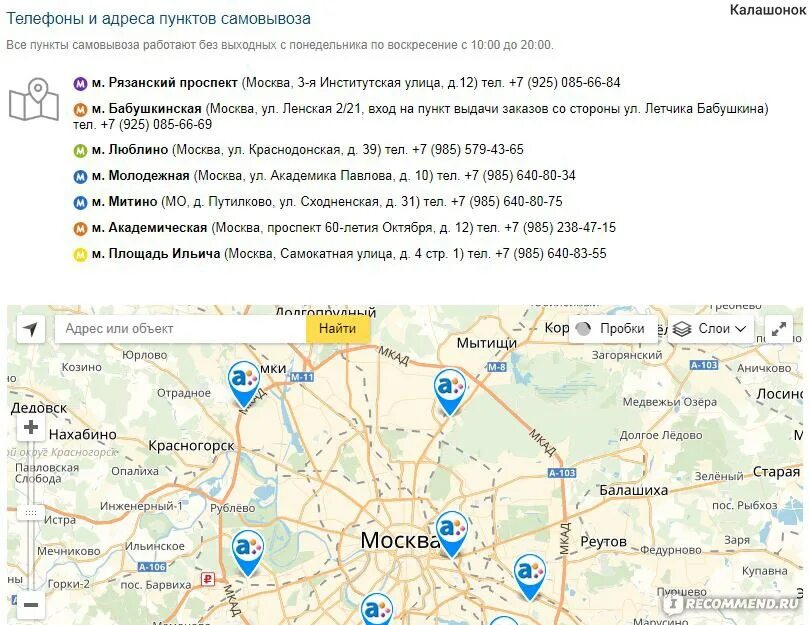This screenshot has width=810, height=625.
Task: Click the station name м. Рязанский проспект
Action: tap(165, 83)
